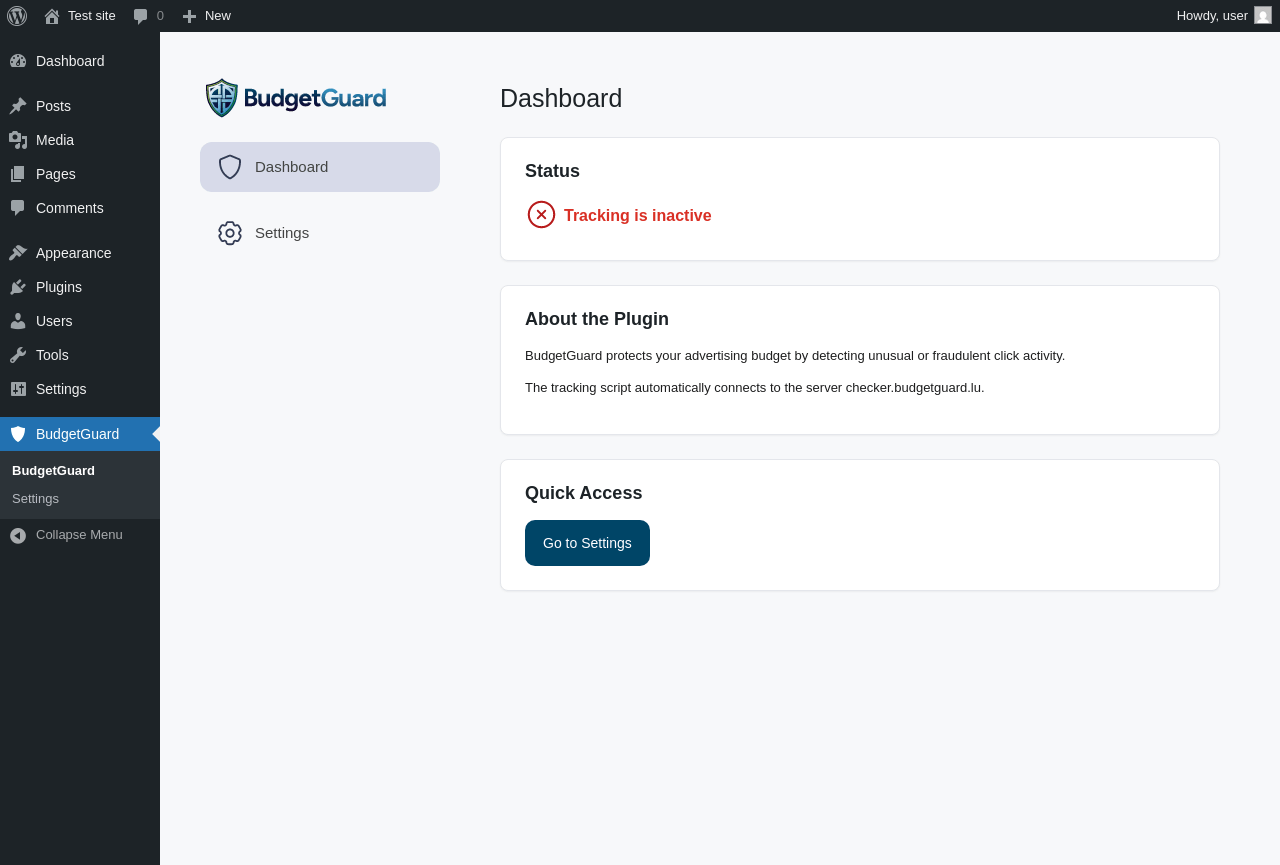This screenshot has width=1280, height=865.
Task: Click the WordPress Dashboard gauge icon
Action: pyautogui.click(x=18, y=61)
